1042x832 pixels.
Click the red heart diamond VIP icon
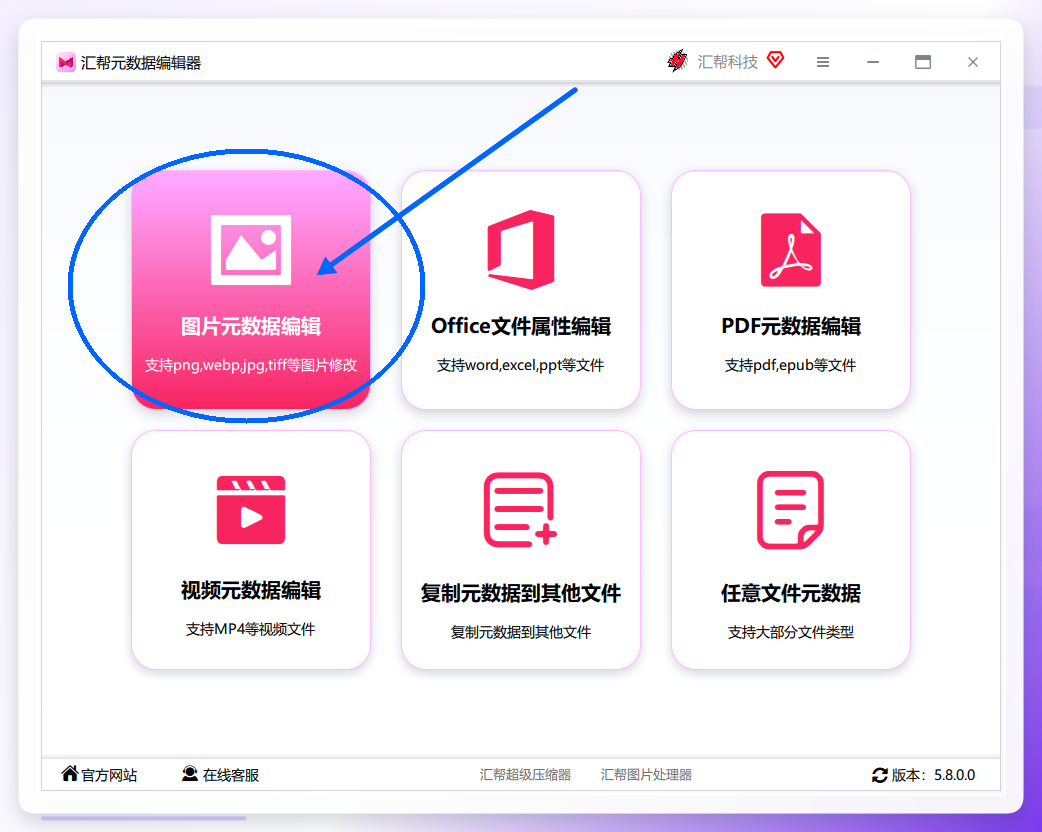click(776, 60)
